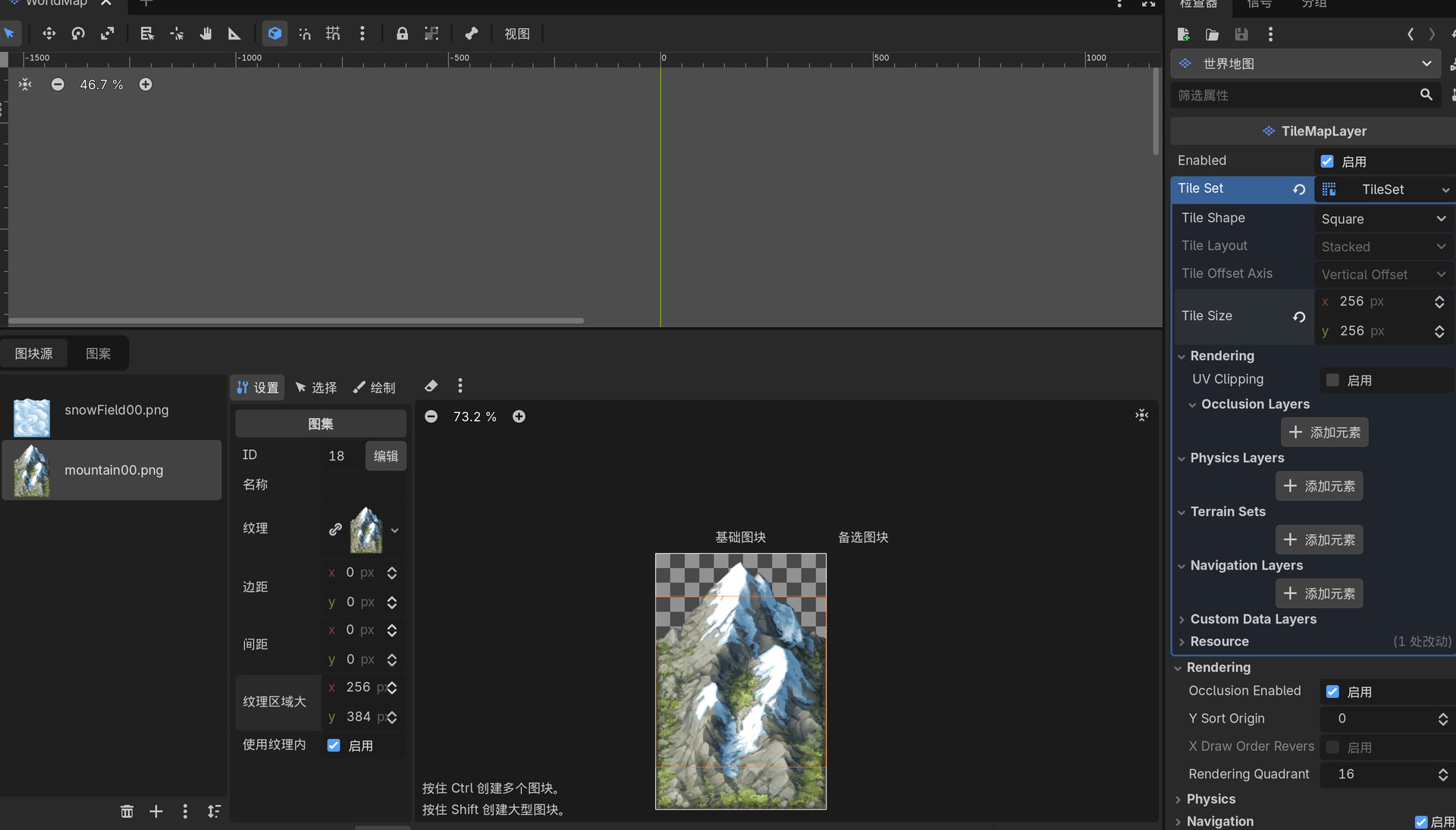Activate the Pan hand tool

[206, 33]
